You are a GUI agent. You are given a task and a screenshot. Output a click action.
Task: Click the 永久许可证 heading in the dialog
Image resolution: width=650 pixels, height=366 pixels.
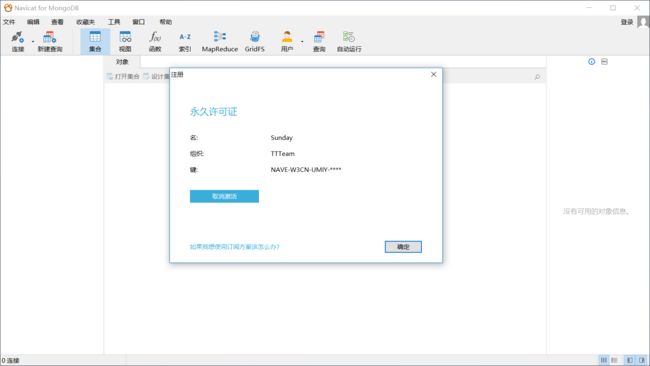pyautogui.click(x=213, y=111)
